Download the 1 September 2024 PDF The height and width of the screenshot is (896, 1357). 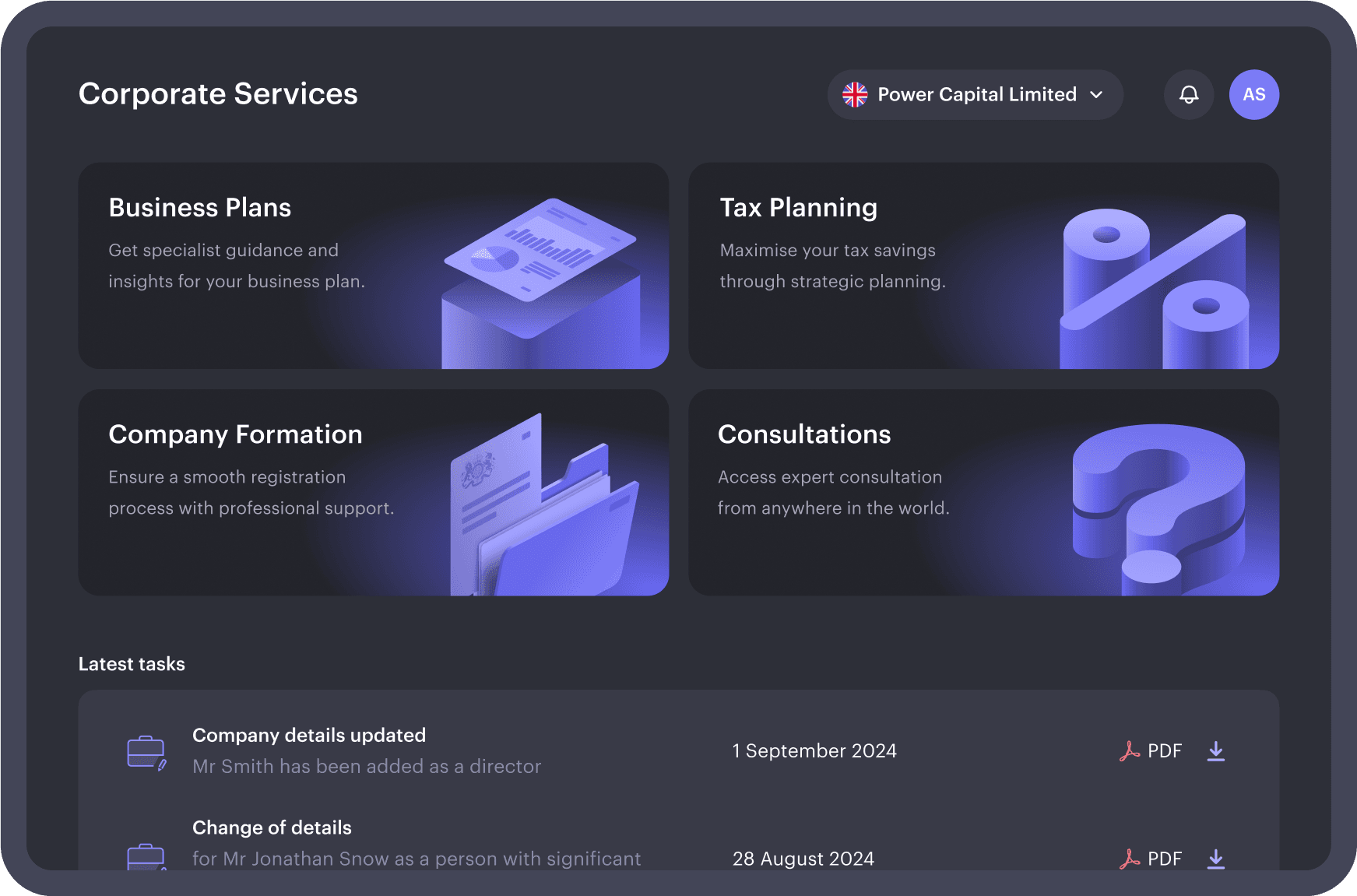1215,751
